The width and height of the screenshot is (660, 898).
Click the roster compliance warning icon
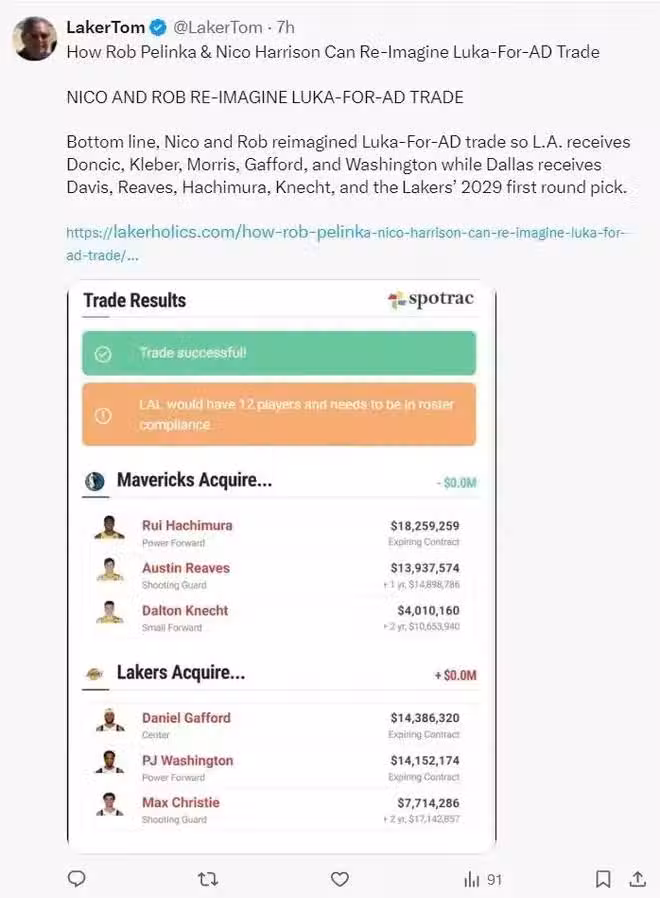click(103, 415)
